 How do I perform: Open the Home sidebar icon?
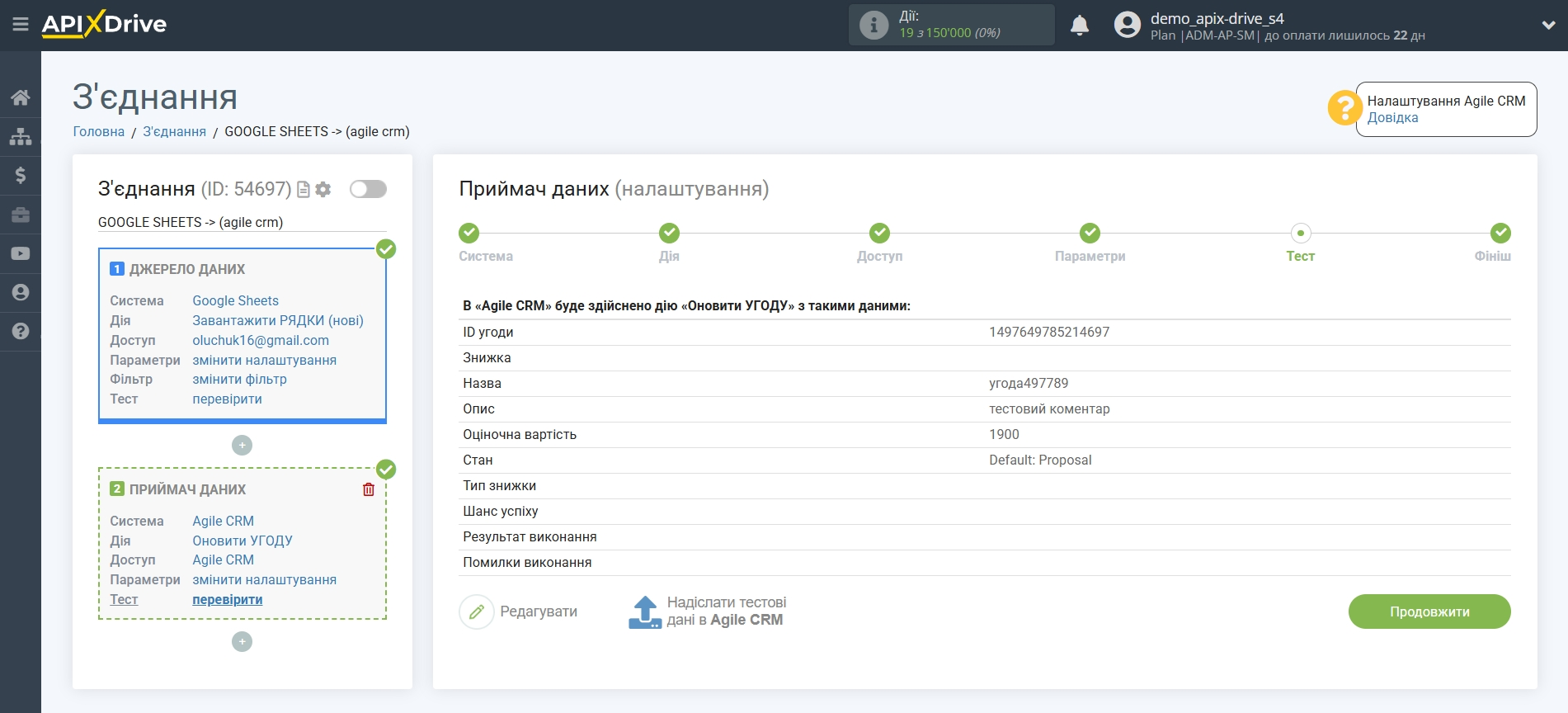click(21, 97)
